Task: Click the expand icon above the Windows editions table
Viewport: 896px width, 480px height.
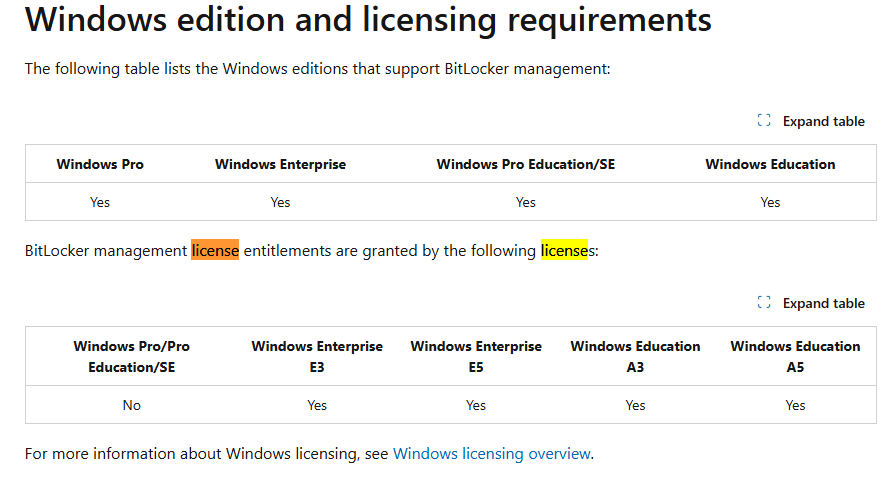Action: point(764,121)
